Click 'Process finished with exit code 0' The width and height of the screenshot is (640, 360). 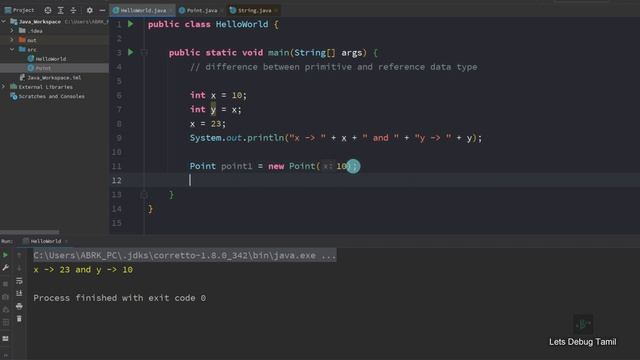click(120, 298)
